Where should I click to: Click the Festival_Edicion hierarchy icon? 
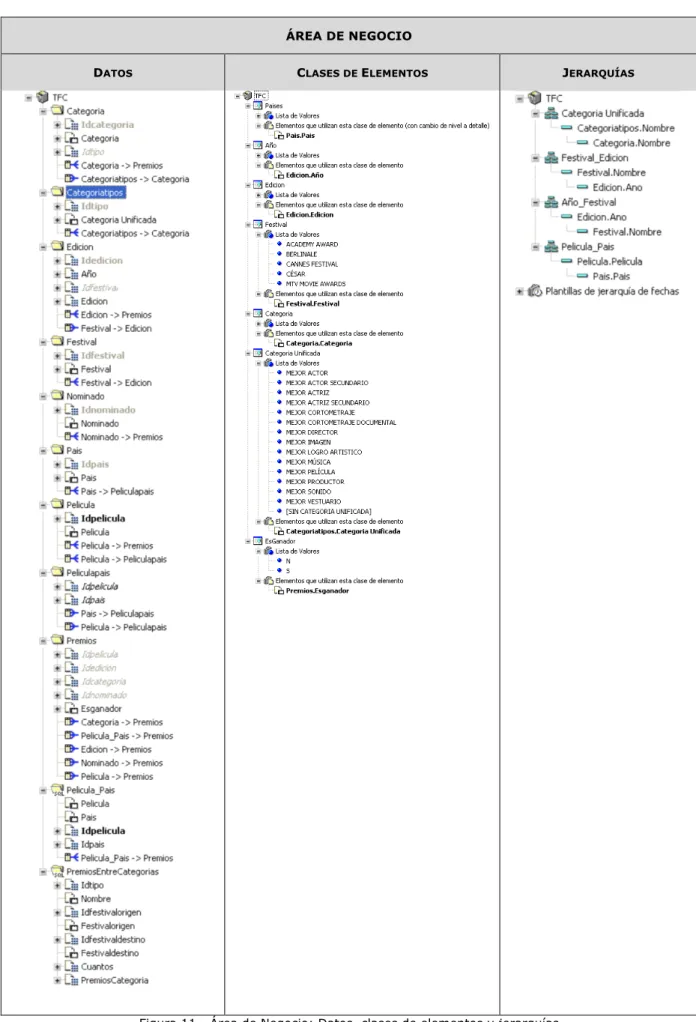click(551, 158)
